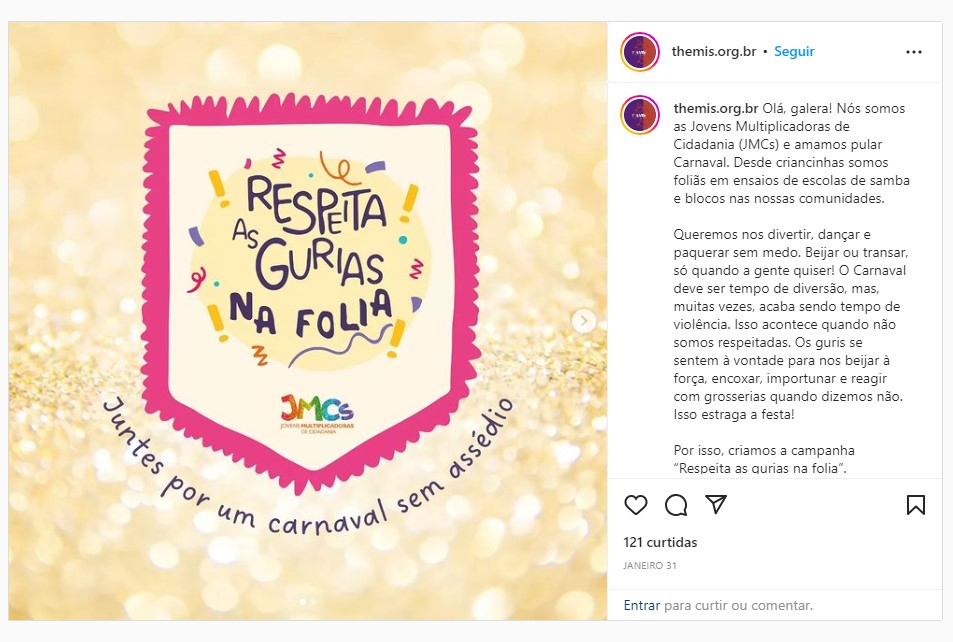Image resolution: width=953 pixels, height=642 pixels.
Task: Toggle saved status with the bookmark ribbon
Action: (915, 506)
